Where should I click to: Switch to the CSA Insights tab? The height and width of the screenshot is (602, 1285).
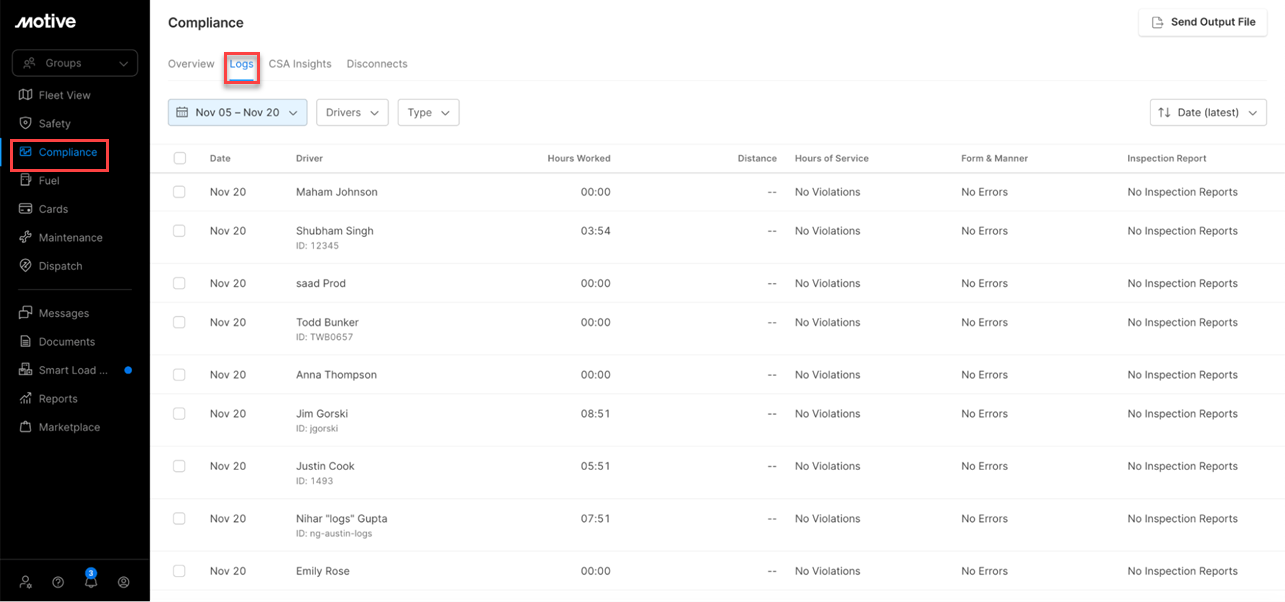click(x=300, y=63)
